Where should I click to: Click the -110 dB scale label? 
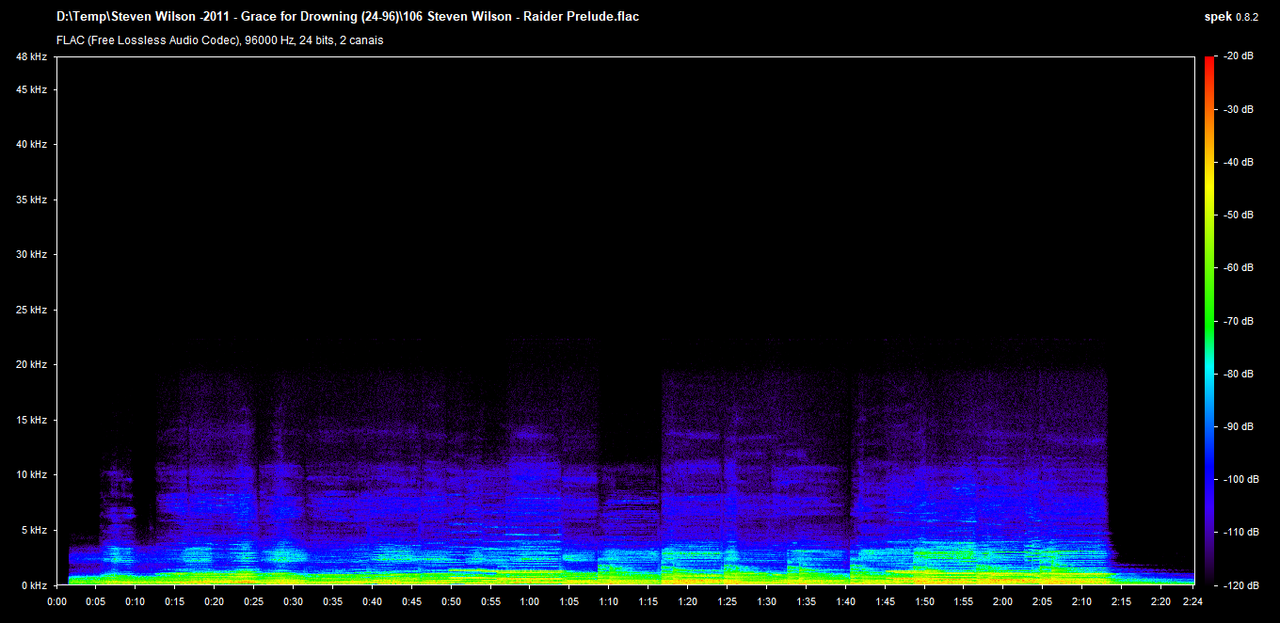coord(1242,532)
